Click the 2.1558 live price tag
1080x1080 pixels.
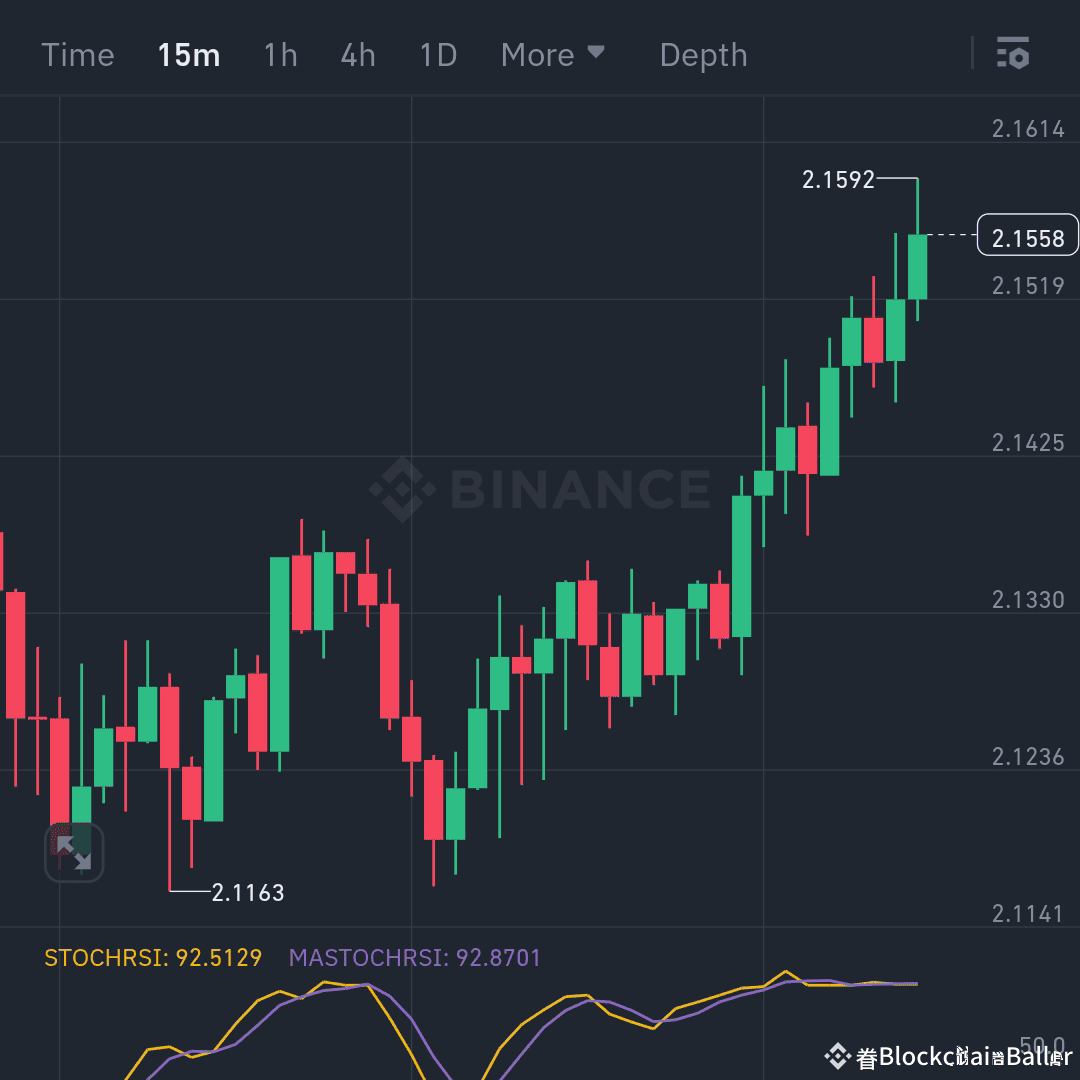coord(1027,236)
